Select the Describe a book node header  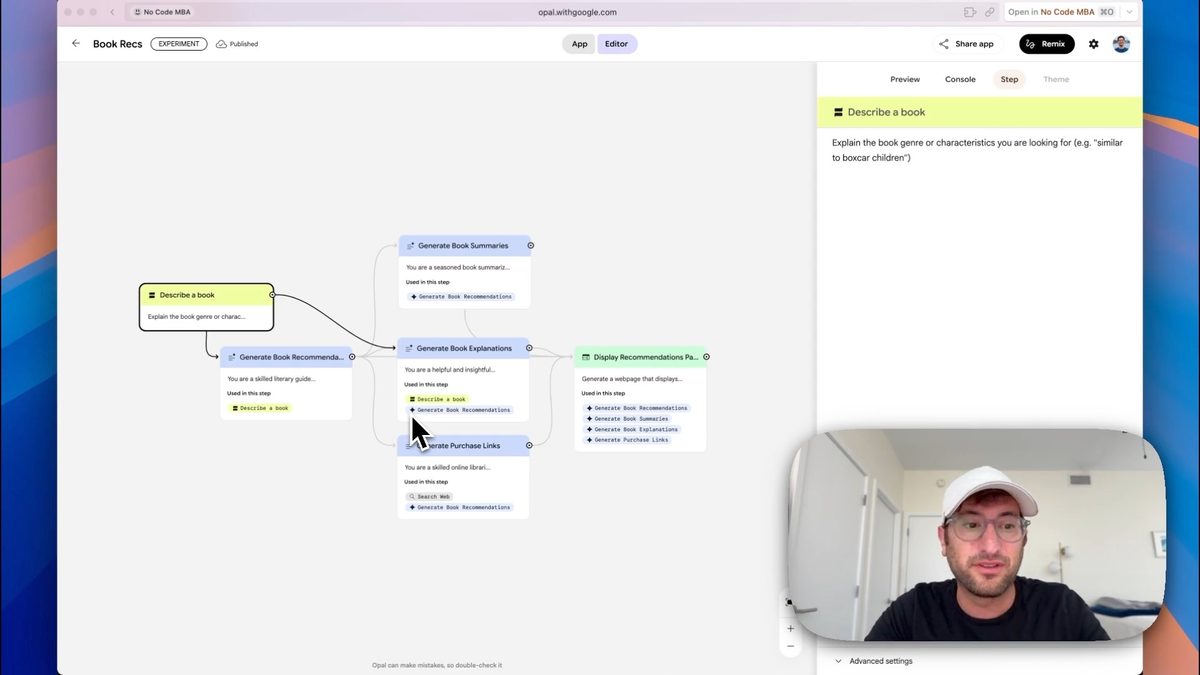click(x=206, y=295)
